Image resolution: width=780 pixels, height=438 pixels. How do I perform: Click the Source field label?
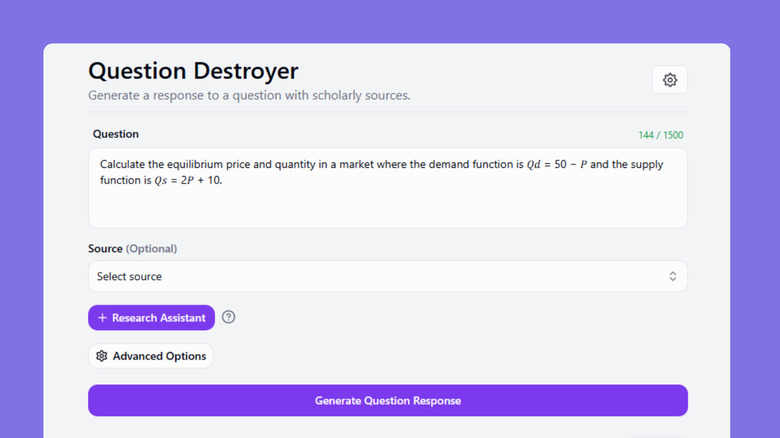(x=105, y=248)
